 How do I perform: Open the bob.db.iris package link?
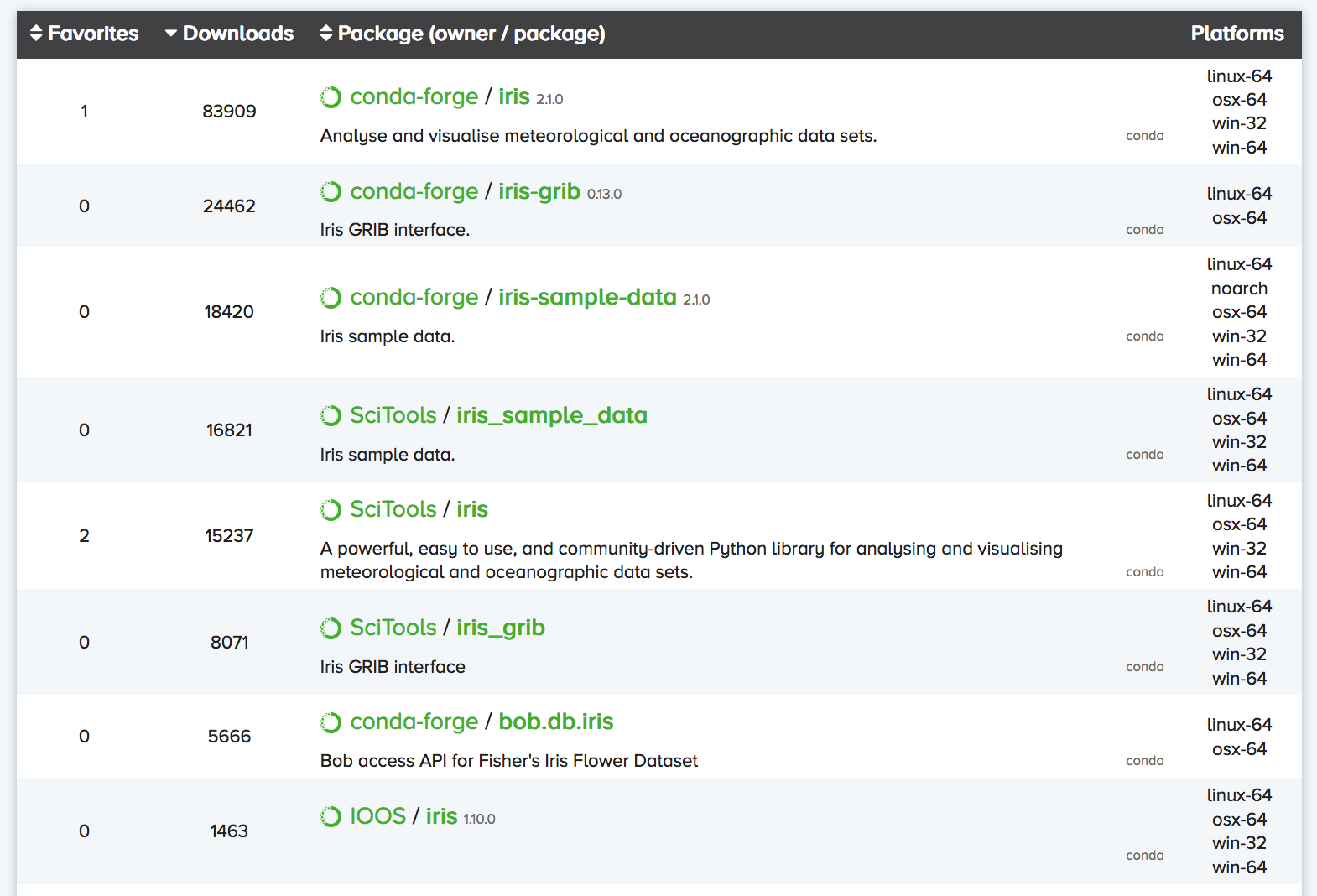tap(556, 722)
